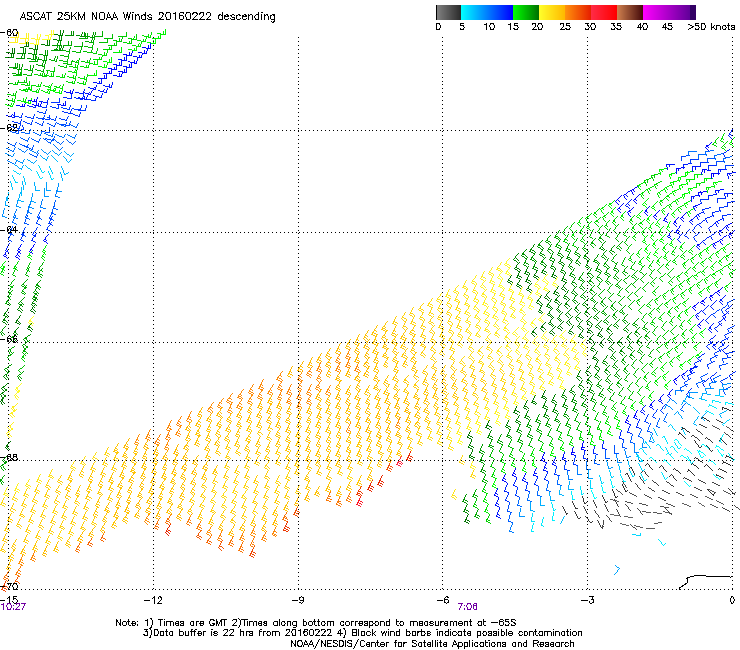Click the '-9' longitude axis label
Viewport: 740px width, 650px height.
(x=297, y=600)
